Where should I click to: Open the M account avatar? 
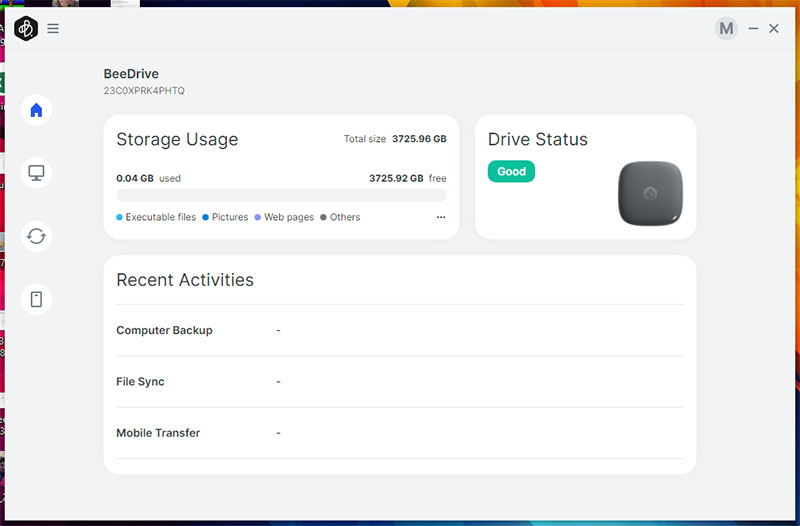[726, 29]
